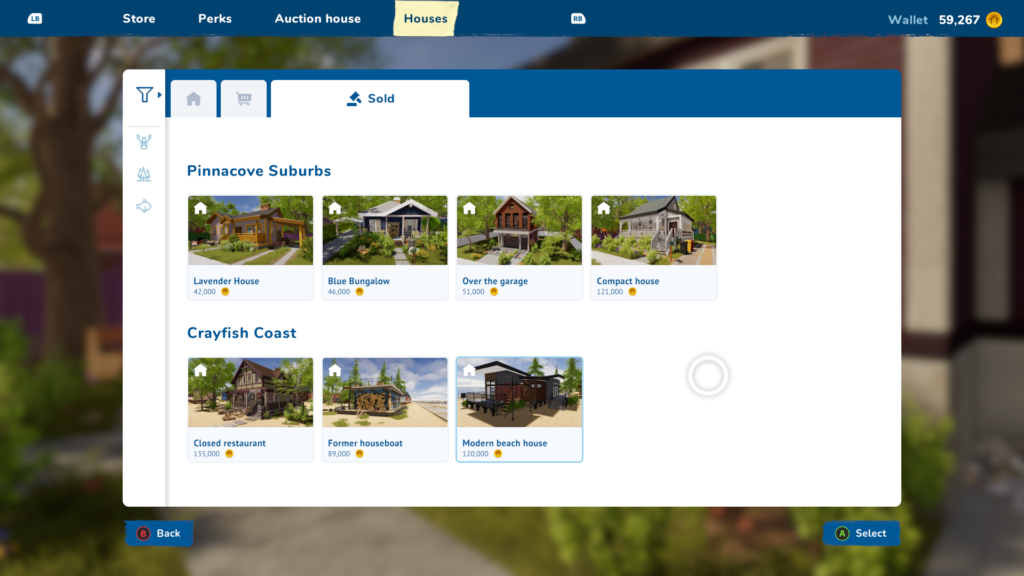The height and width of the screenshot is (576, 1024).
Task: Click the coin icon next to 121,000
Action: coord(632,292)
